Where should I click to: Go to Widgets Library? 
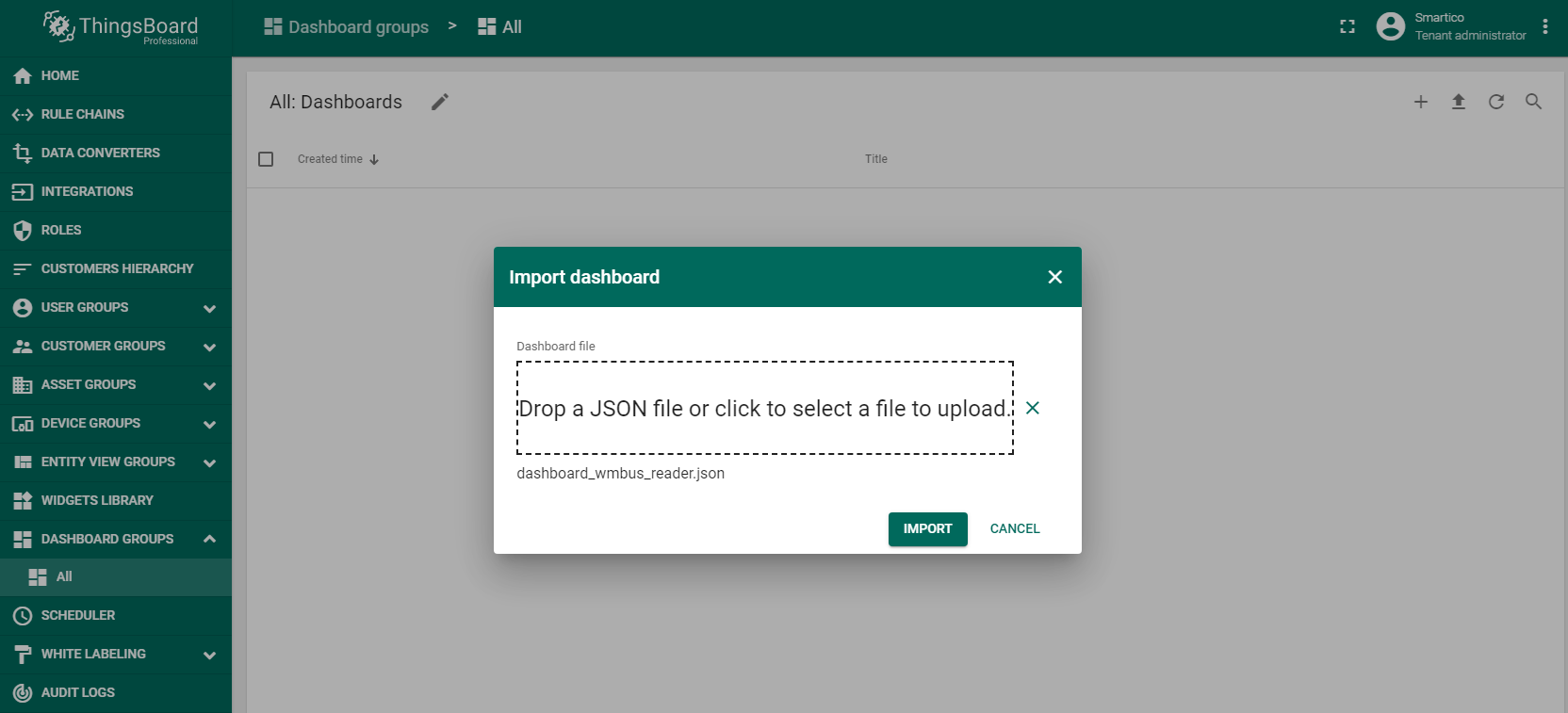click(x=97, y=500)
